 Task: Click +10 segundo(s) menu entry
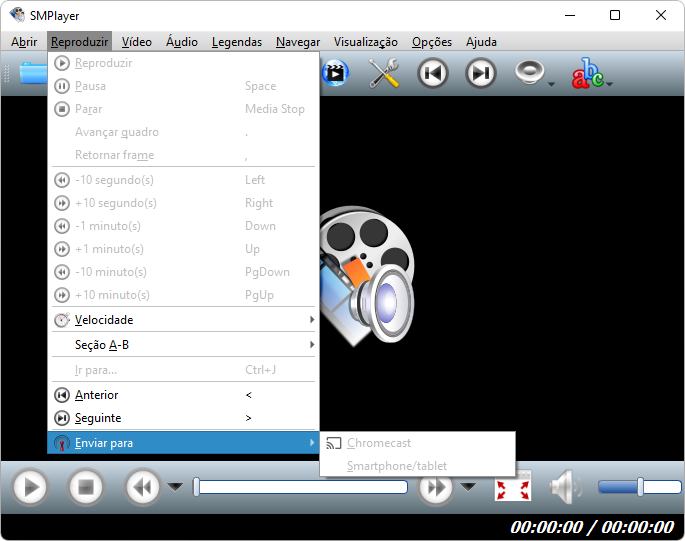point(183,203)
